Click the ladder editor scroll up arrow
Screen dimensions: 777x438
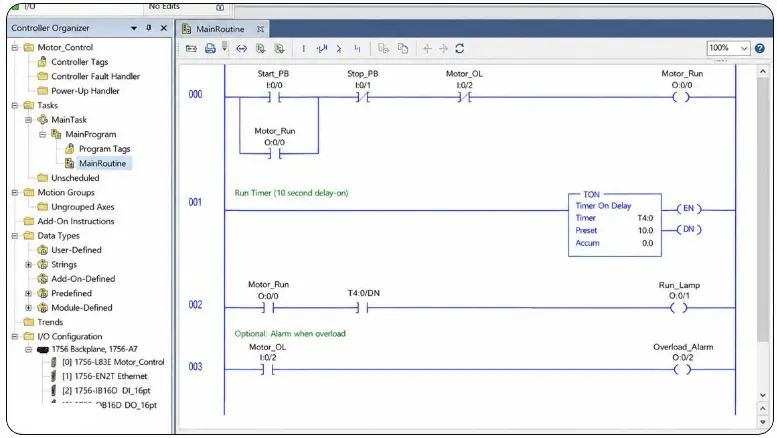pos(763,72)
